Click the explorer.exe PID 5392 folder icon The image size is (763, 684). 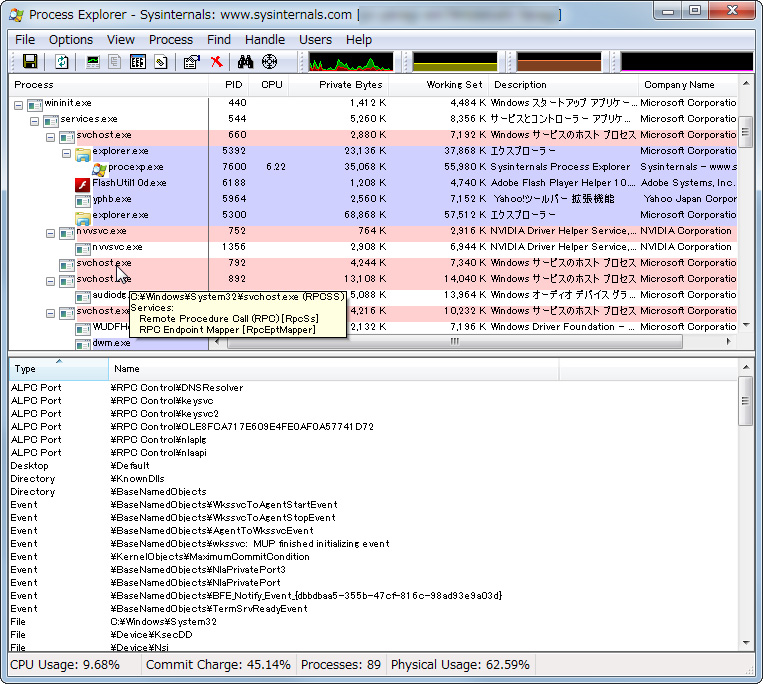coord(83,154)
